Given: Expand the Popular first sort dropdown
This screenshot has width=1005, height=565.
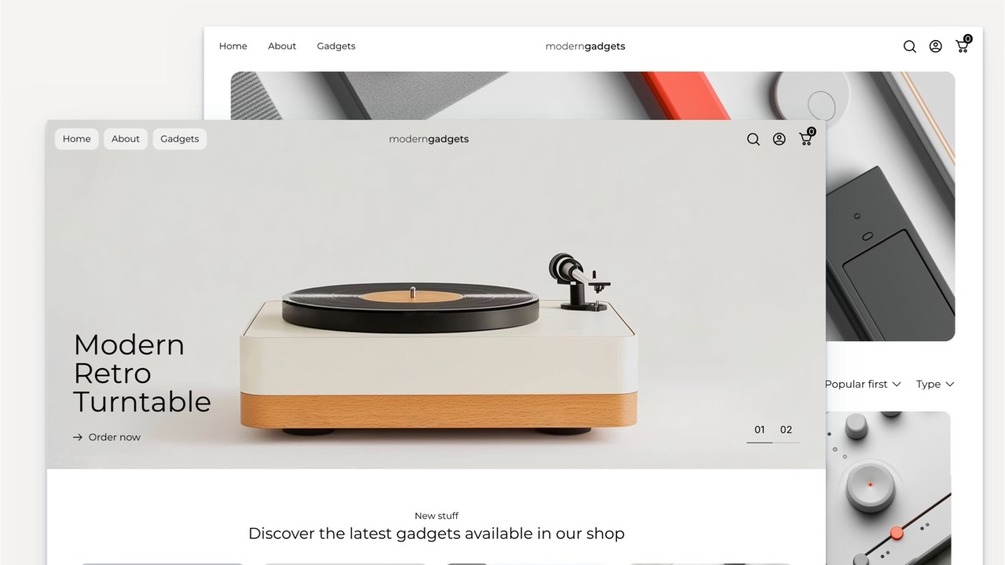Looking at the screenshot, I should coord(863,384).
